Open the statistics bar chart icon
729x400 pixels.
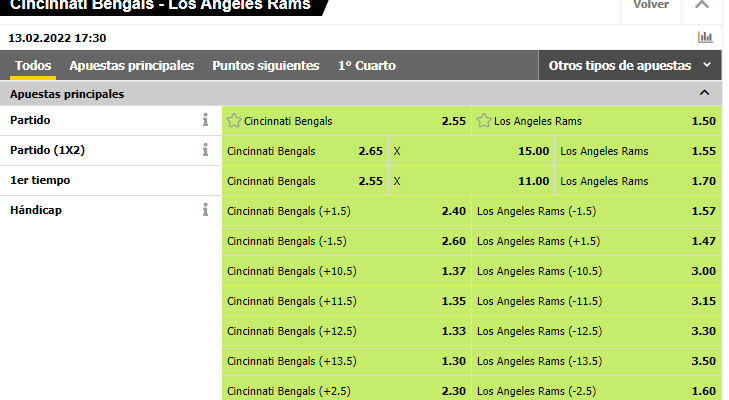pos(705,37)
